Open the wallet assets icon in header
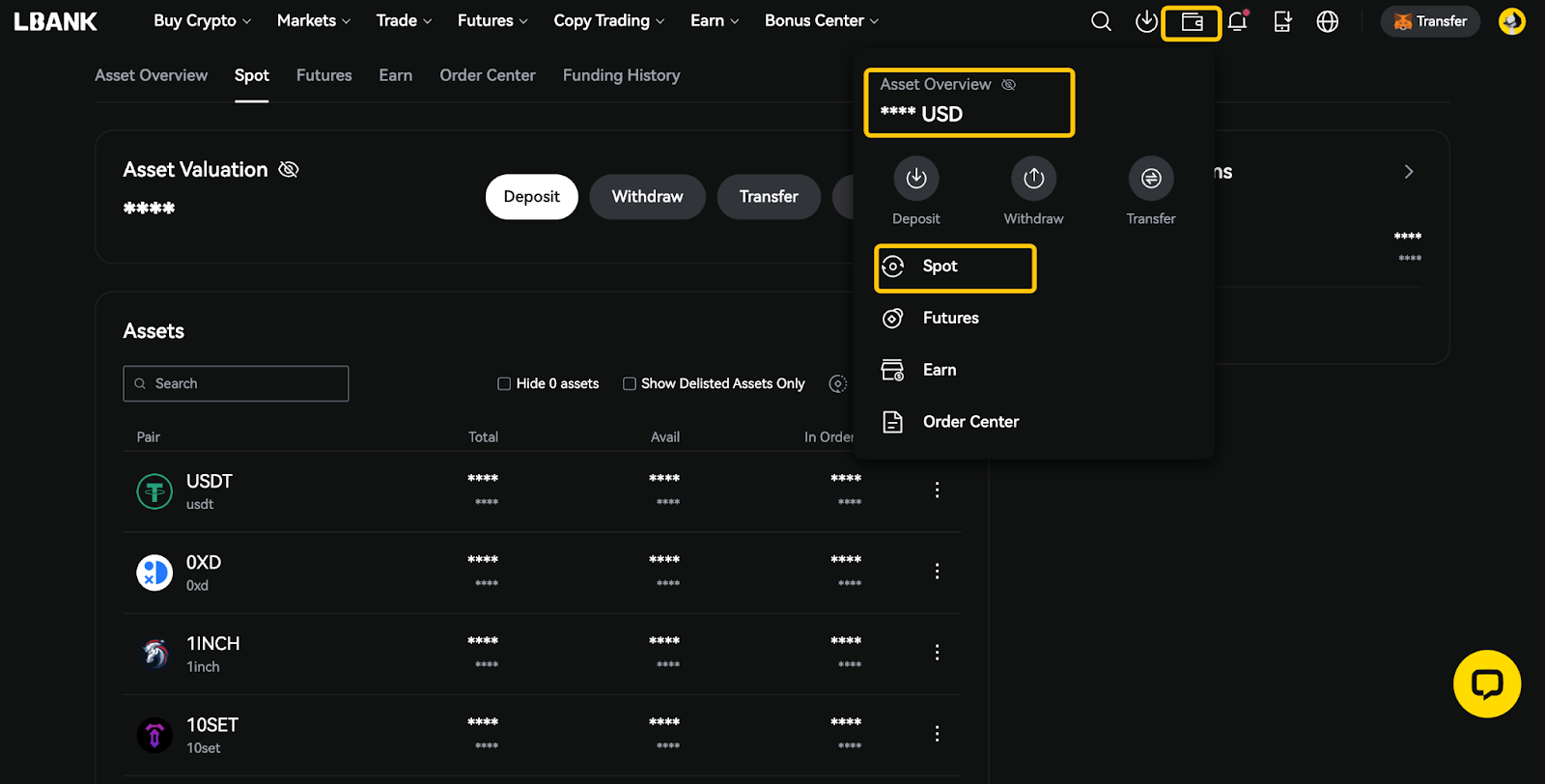The width and height of the screenshot is (1545, 784). (x=1193, y=22)
